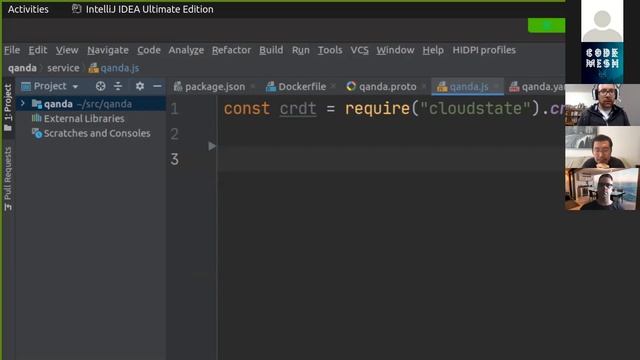The width and height of the screenshot is (640, 360).
Task: Close the qanda.proto tab
Action: [x=424, y=87]
